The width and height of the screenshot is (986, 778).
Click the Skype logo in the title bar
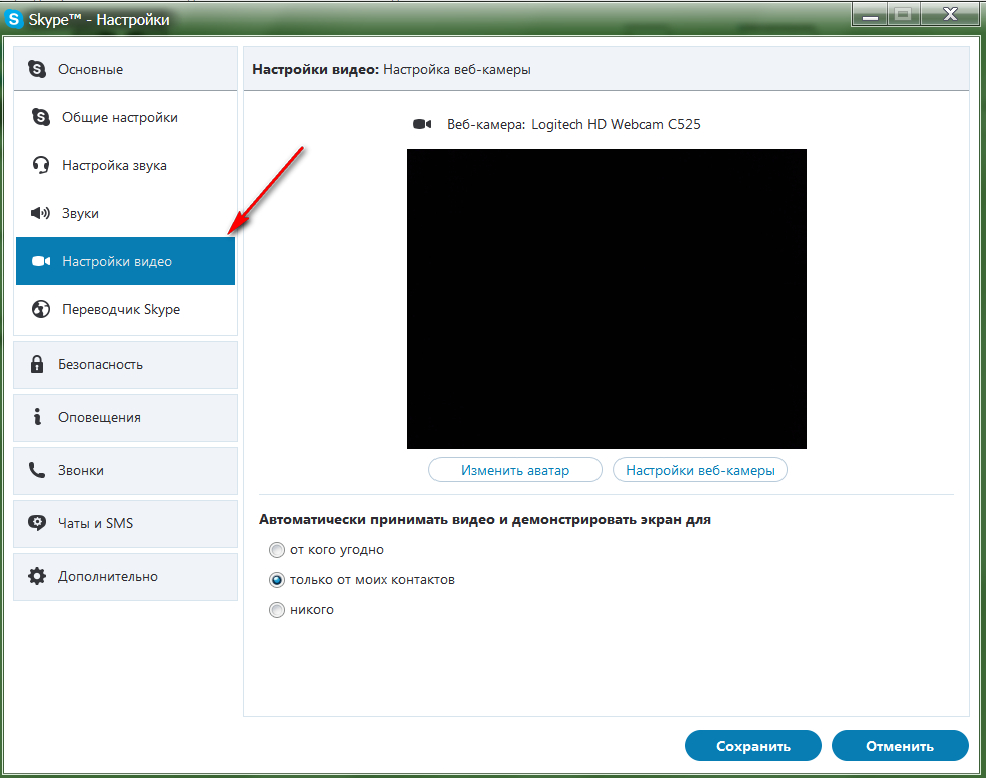13,19
